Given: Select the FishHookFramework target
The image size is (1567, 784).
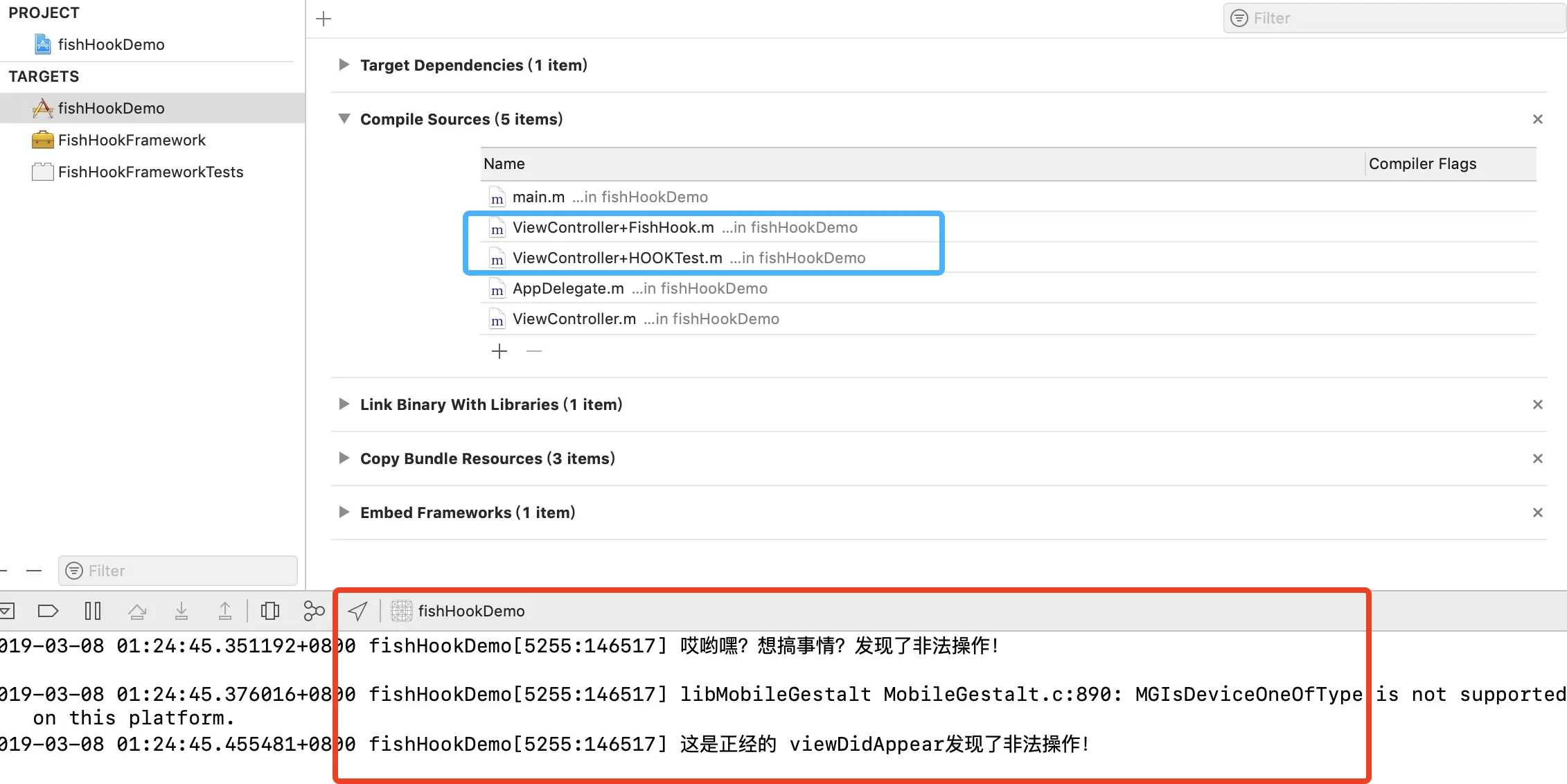Looking at the screenshot, I should pyautogui.click(x=132, y=140).
